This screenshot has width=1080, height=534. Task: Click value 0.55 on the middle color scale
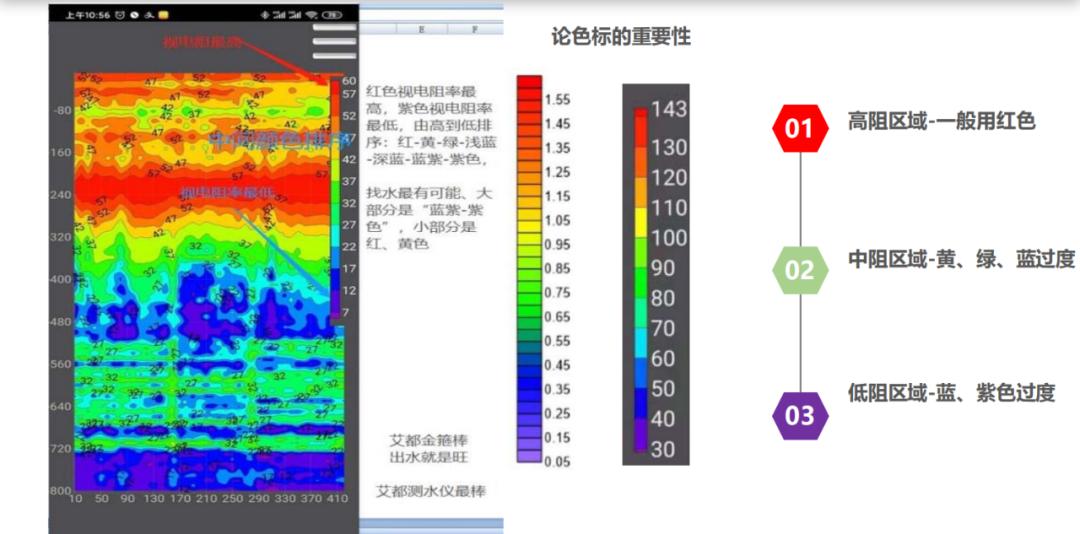pos(557,340)
